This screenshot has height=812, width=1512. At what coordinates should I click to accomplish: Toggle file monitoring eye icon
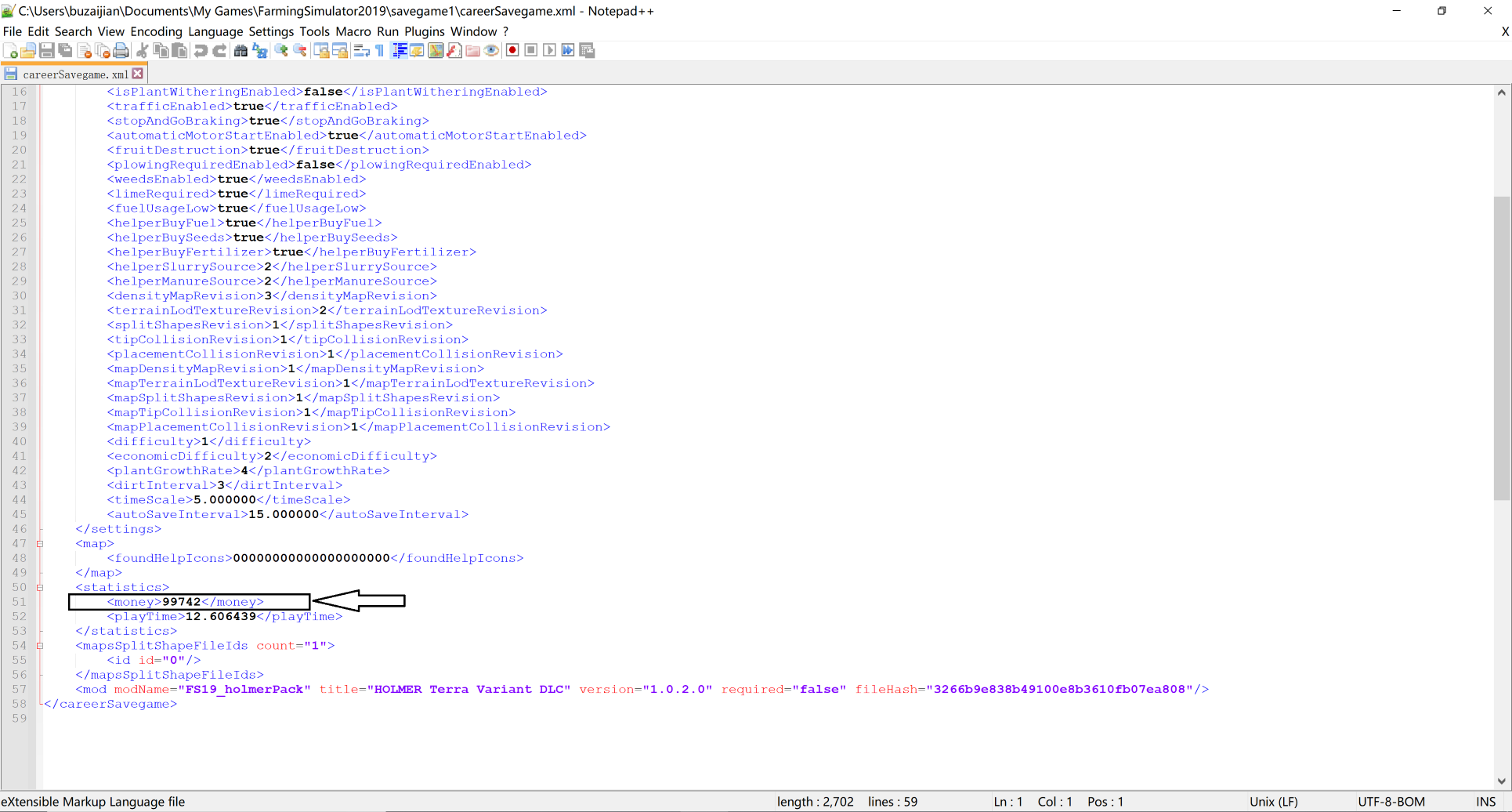coord(492,51)
